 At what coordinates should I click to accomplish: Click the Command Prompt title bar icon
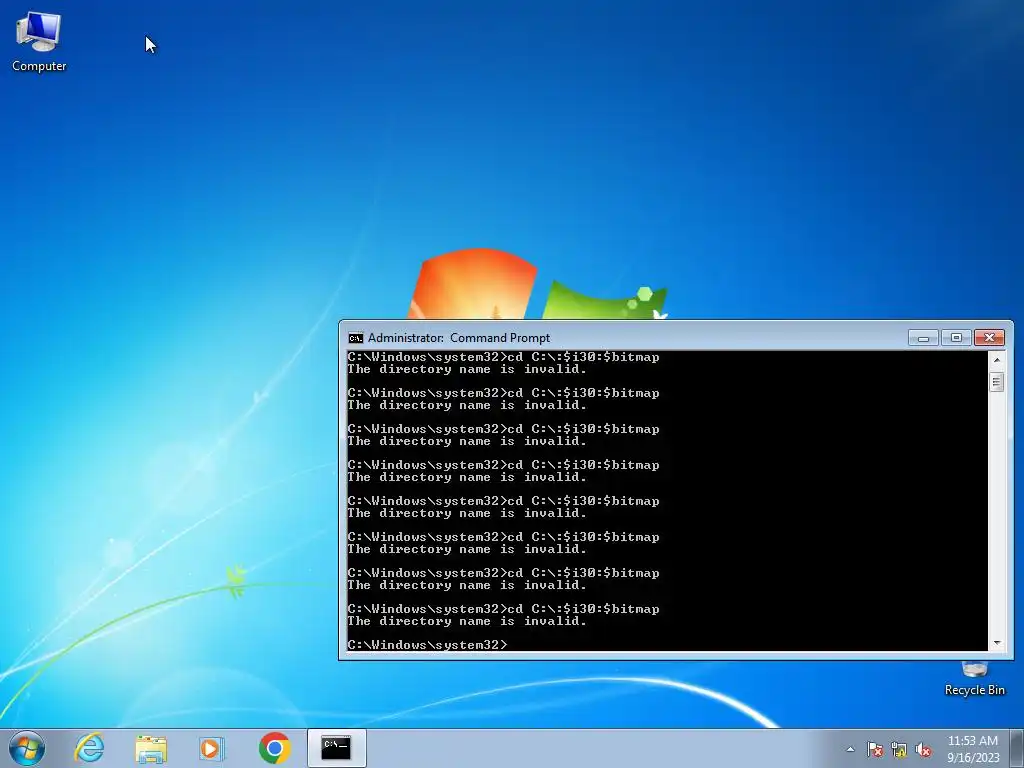[355, 338]
